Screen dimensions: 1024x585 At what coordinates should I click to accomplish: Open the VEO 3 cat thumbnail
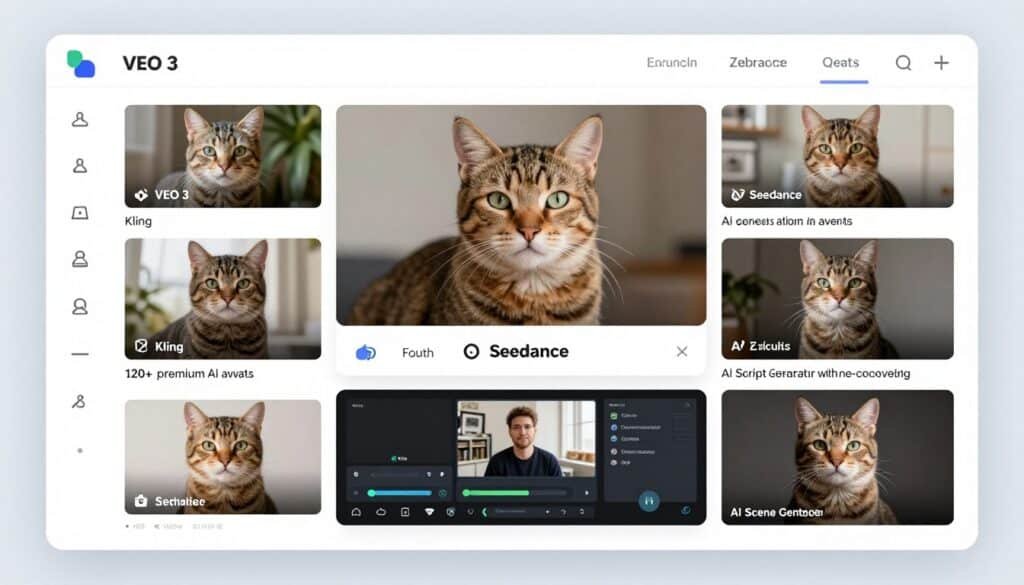[x=223, y=156]
